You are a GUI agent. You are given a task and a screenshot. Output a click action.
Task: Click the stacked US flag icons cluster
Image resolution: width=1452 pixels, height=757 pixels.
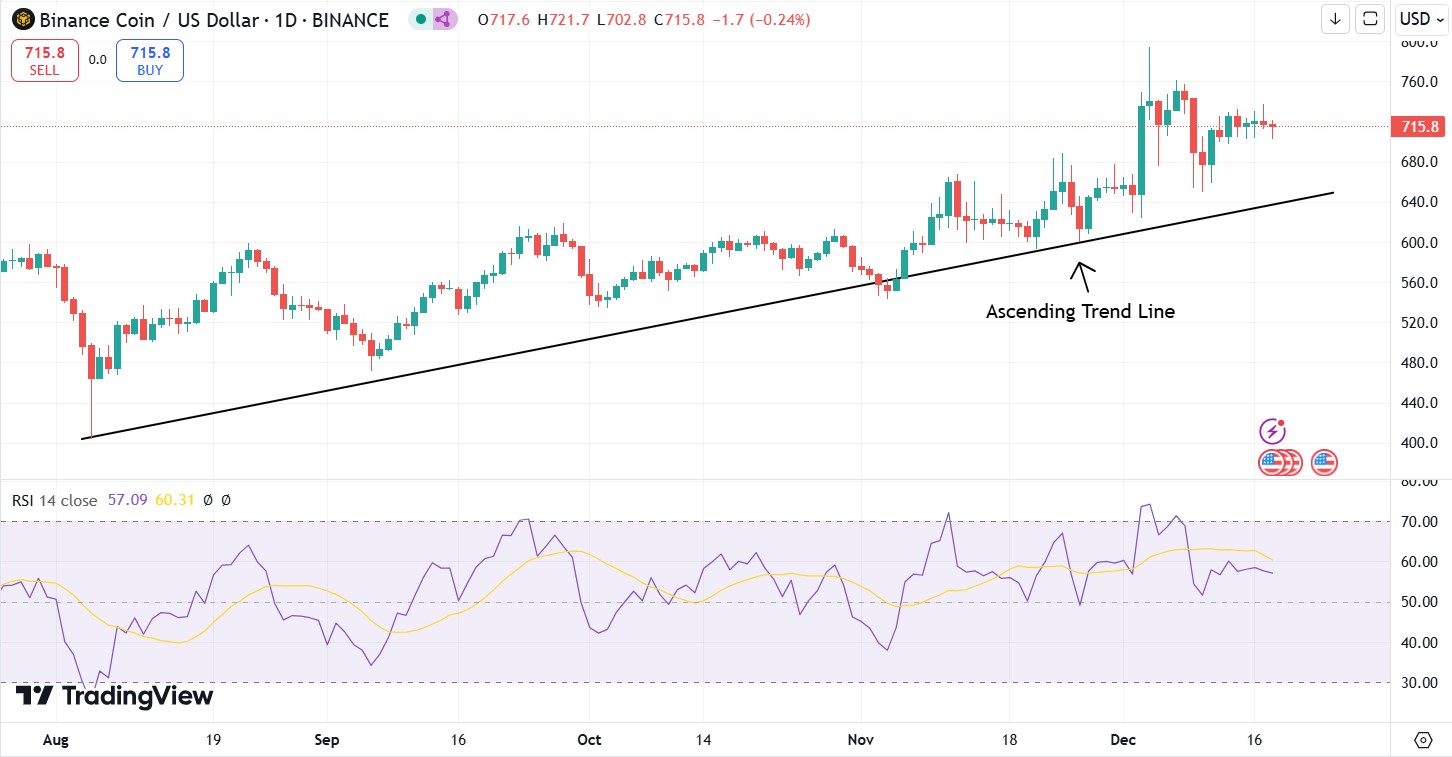1280,462
